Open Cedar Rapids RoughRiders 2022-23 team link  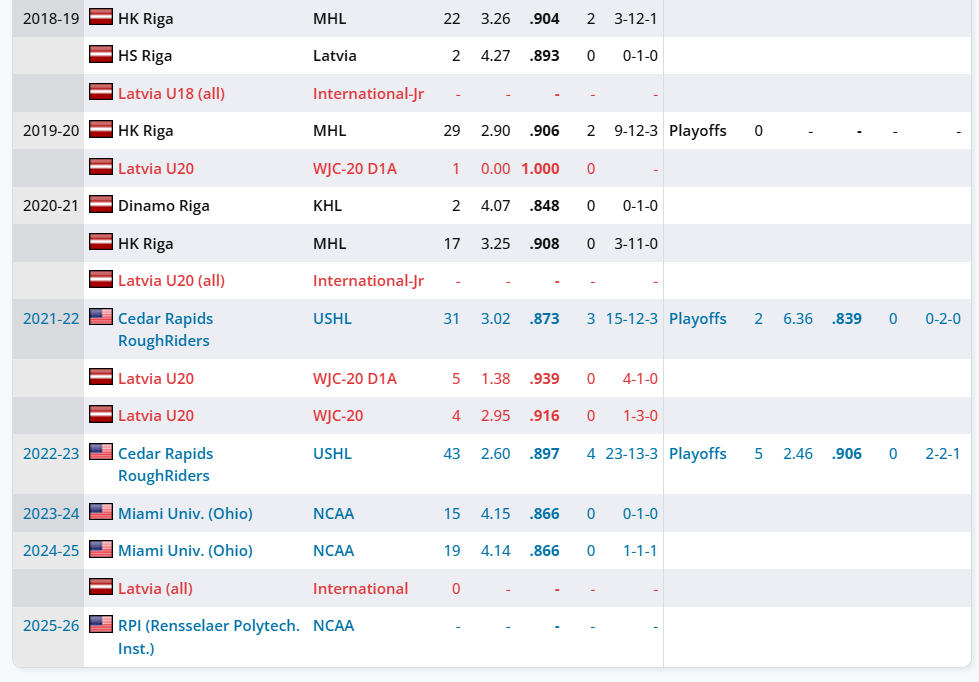[x=165, y=464]
